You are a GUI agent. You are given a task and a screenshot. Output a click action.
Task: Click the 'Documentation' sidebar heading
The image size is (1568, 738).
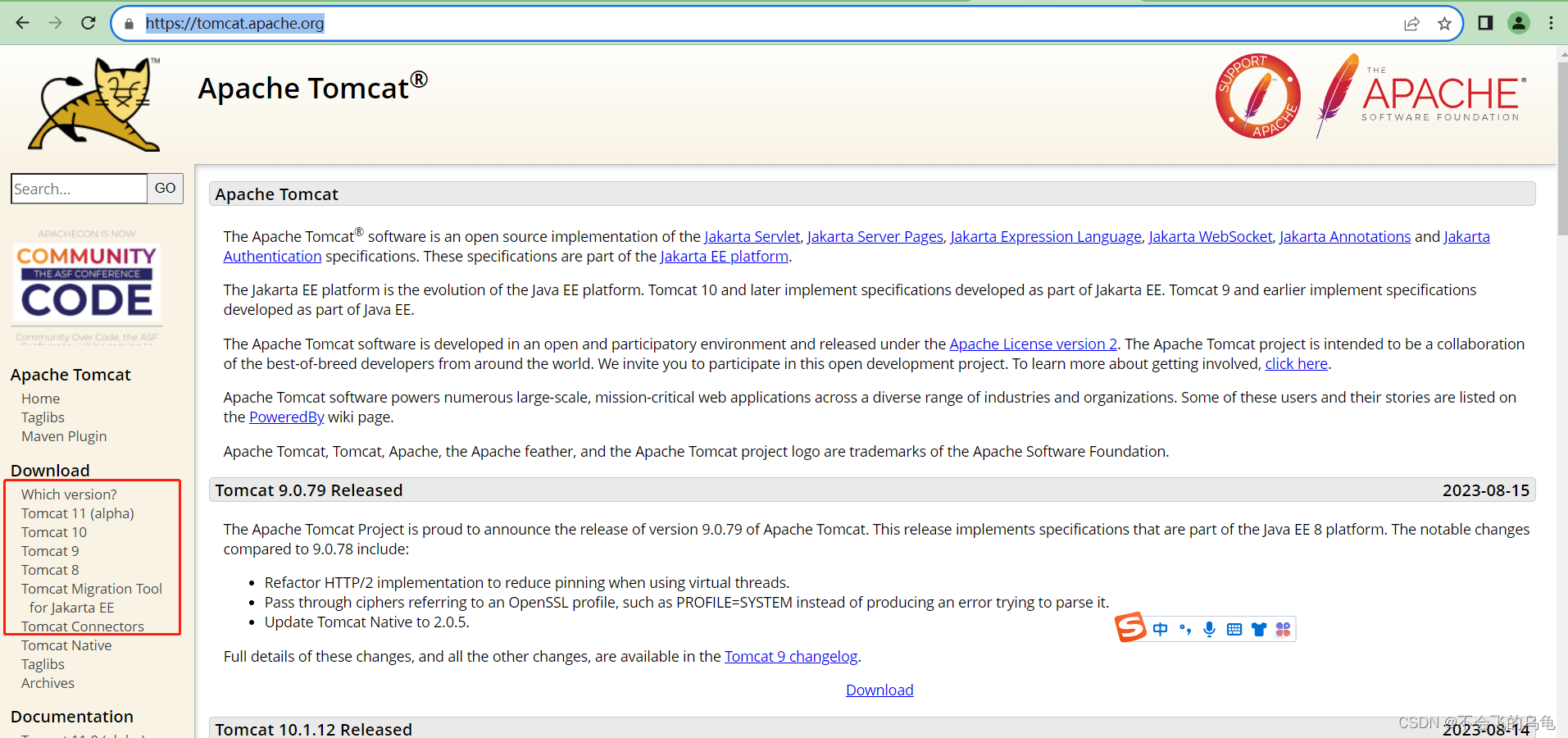click(72, 717)
